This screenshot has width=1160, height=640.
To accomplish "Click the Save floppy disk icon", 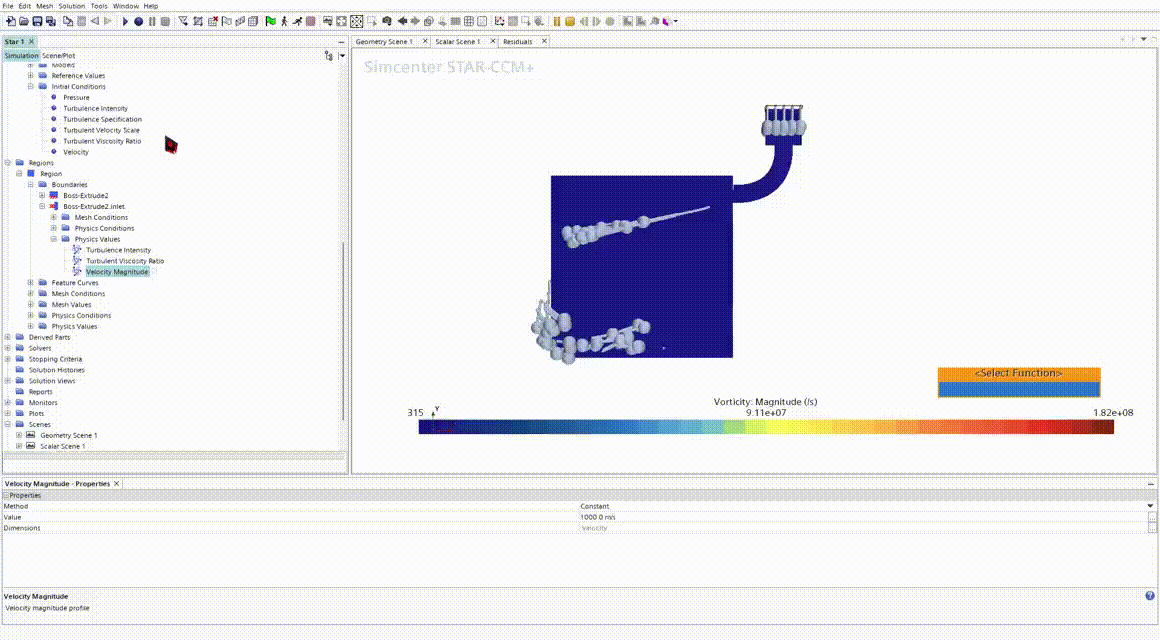I will coord(37,21).
